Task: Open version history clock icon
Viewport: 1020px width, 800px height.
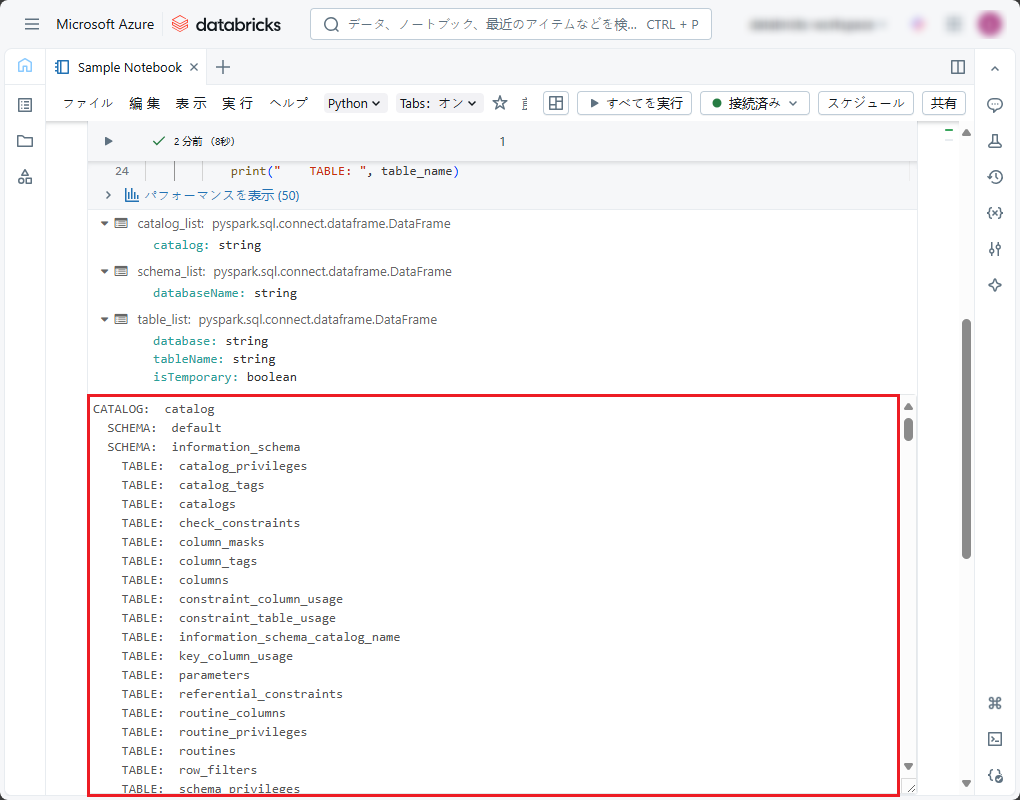Action: (994, 177)
